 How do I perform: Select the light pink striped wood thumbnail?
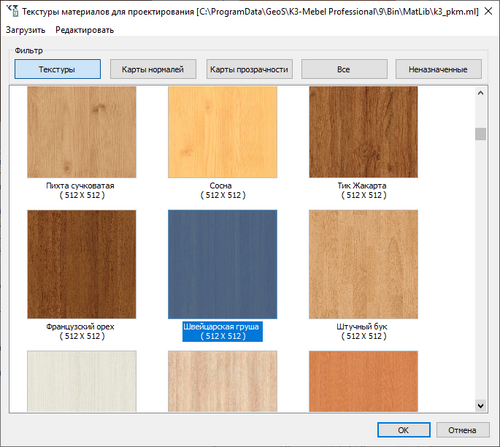tap(222, 381)
